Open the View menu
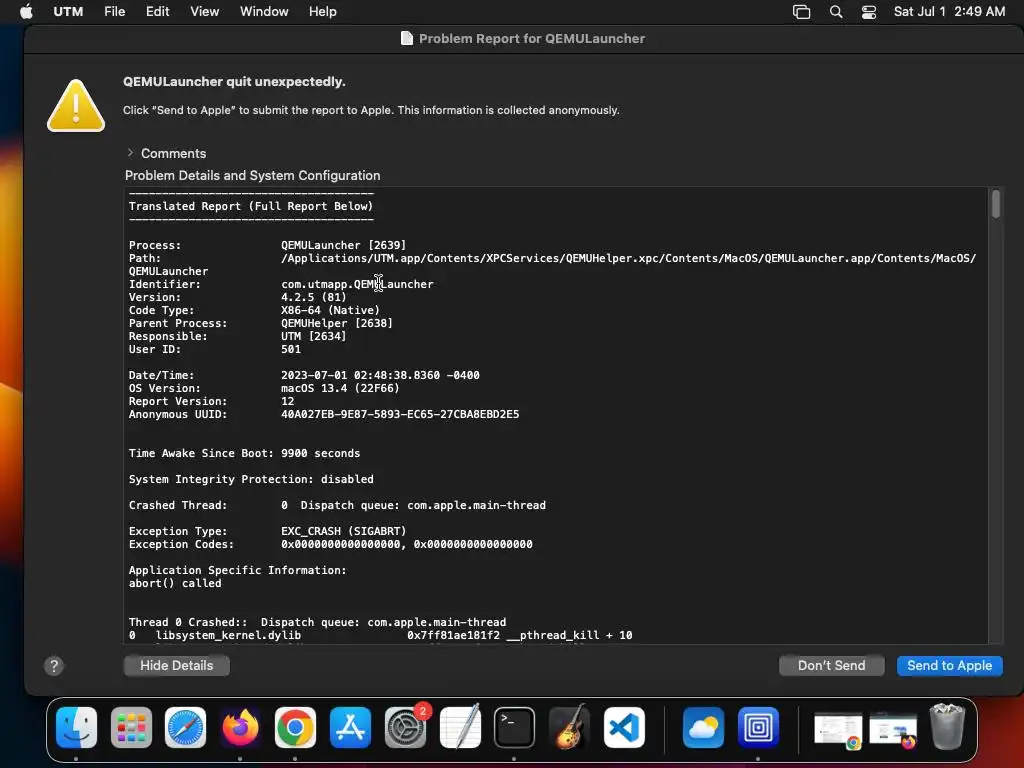 [204, 12]
